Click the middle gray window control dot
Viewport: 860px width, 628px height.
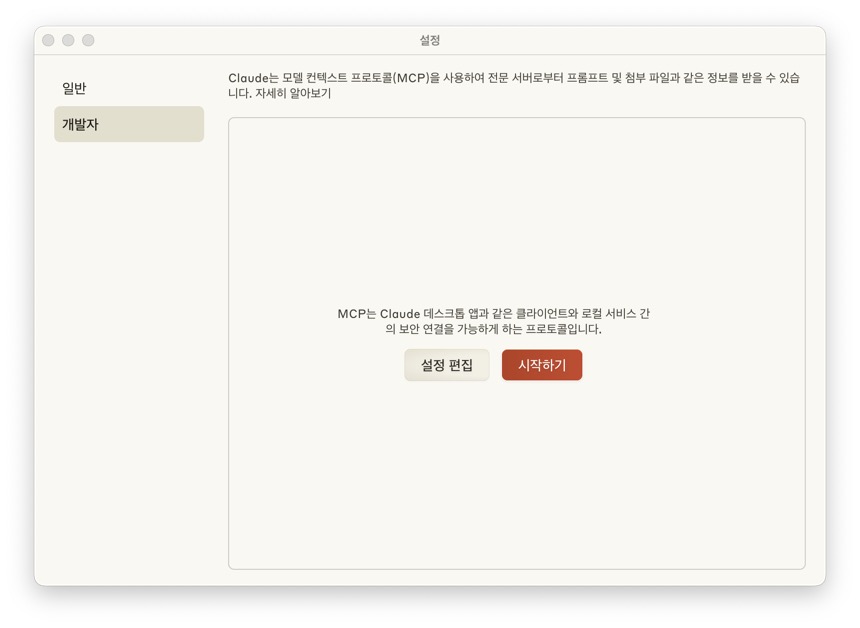68,40
